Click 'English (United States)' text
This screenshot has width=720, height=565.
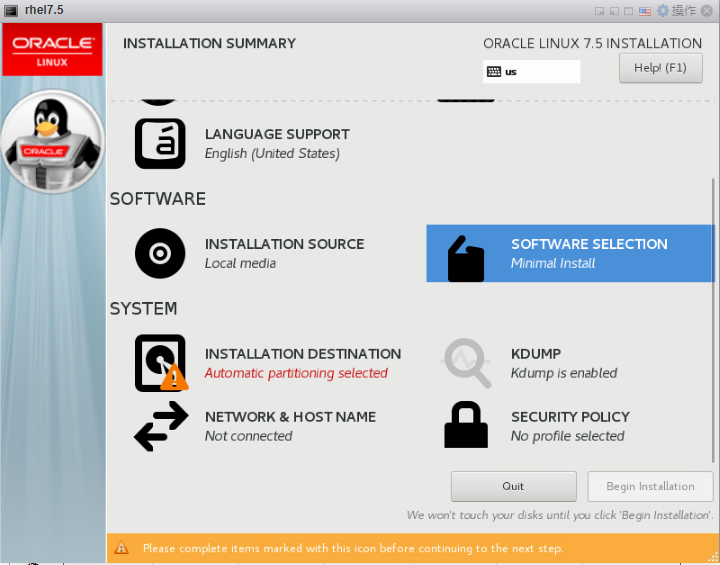click(x=272, y=153)
